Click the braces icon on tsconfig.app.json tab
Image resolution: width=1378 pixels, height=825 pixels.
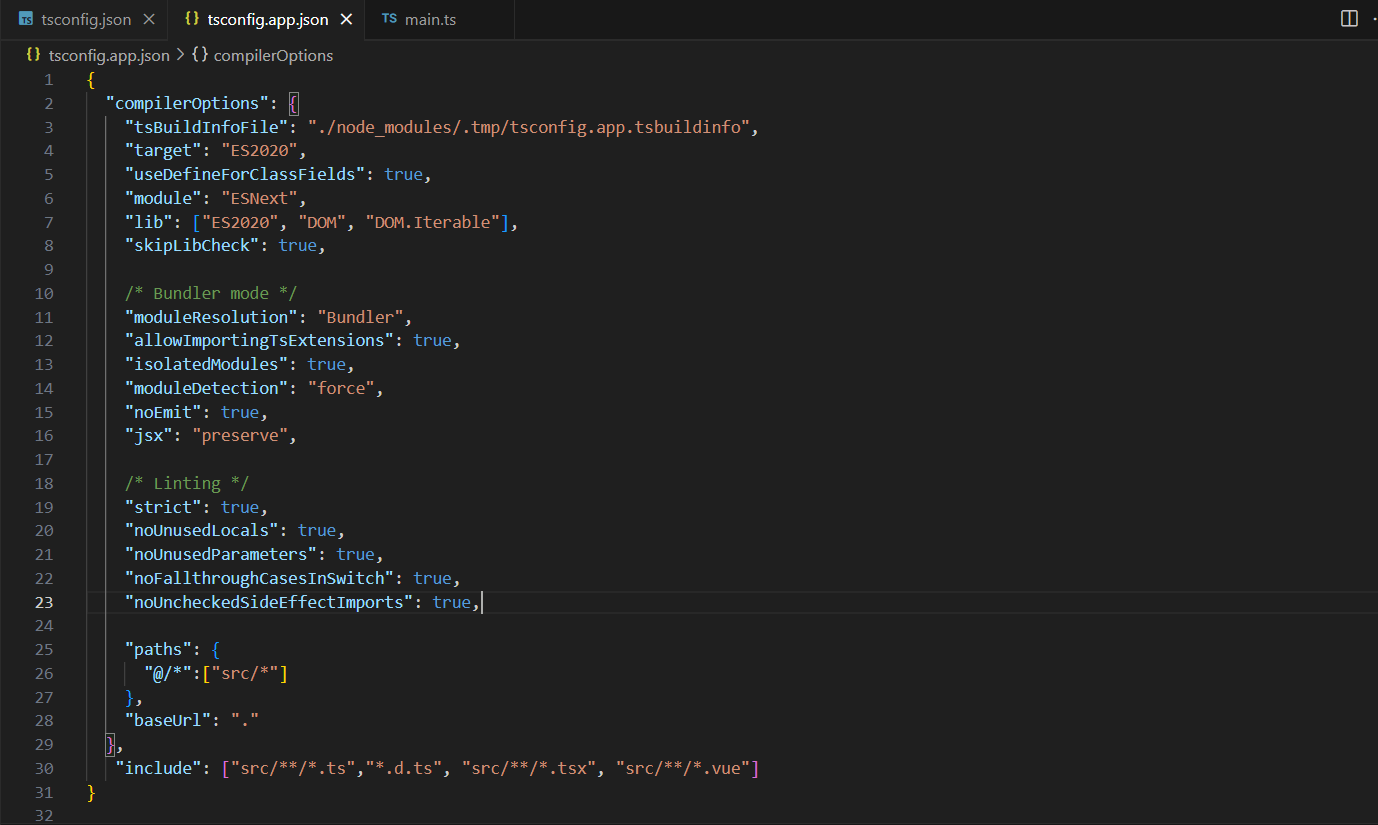click(191, 19)
